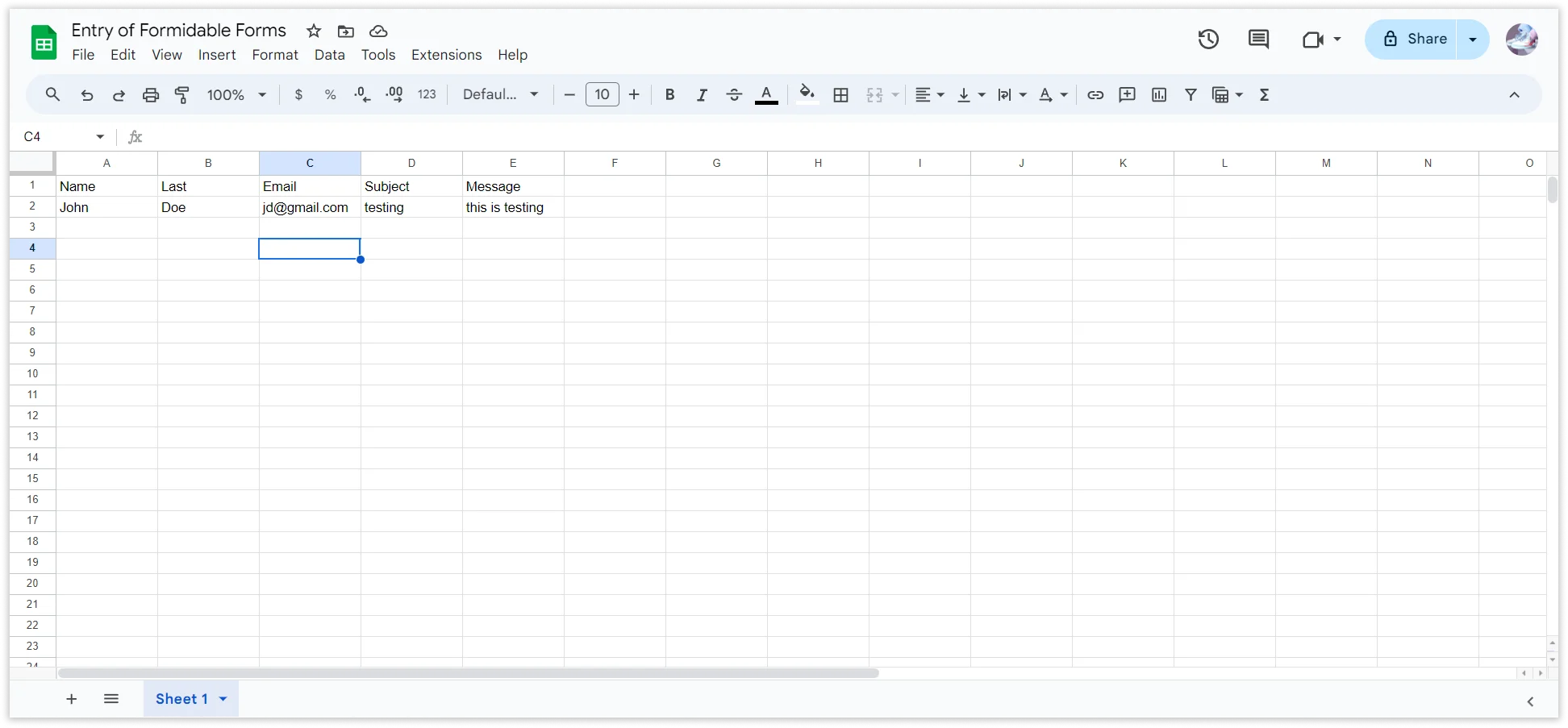Select the Paint format tool

coord(182,94)
